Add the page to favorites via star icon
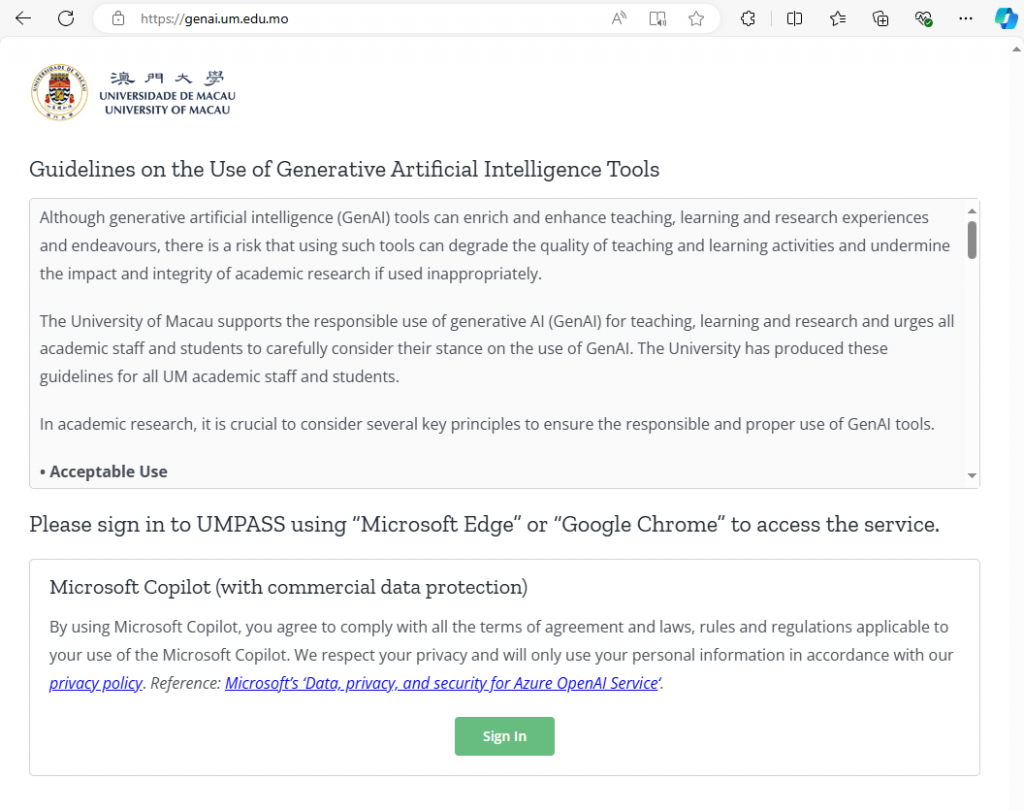Image resolution: width=1024 pixels, height=811 pixels. tap(696, 18)
